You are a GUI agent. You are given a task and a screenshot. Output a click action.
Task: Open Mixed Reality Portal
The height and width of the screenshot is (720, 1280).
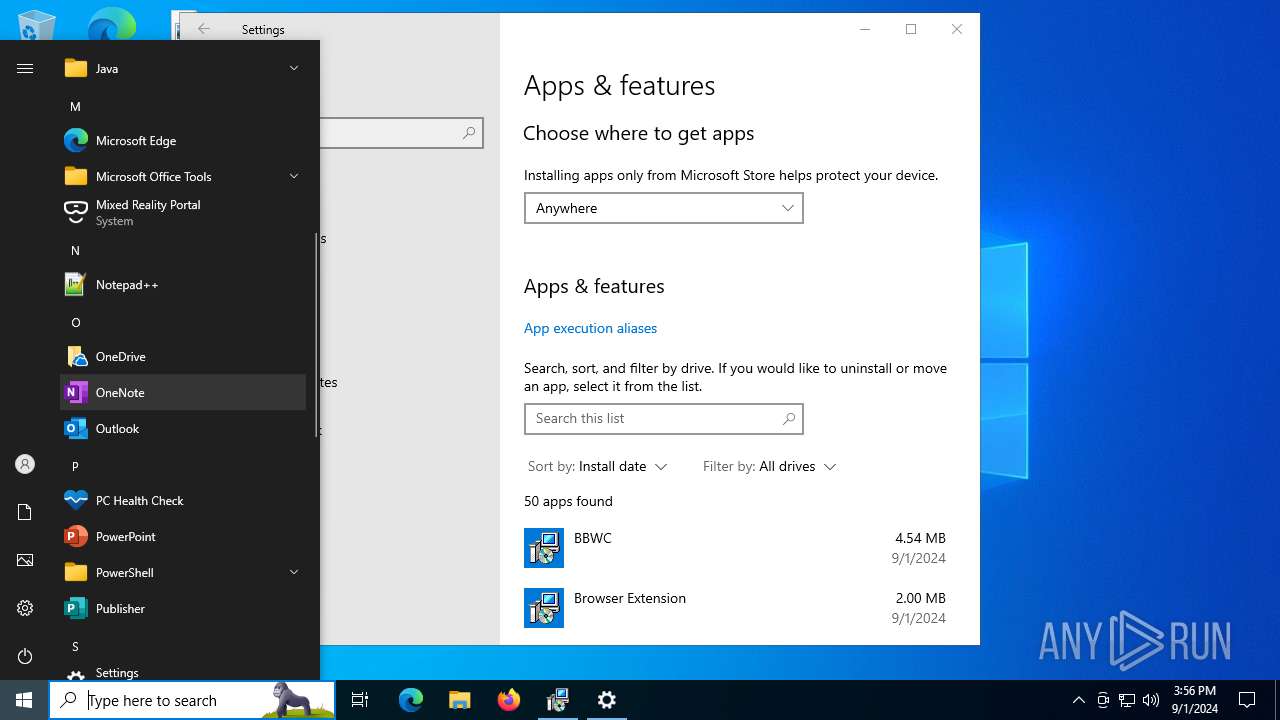pyautogui.click(x=183, y=213)
